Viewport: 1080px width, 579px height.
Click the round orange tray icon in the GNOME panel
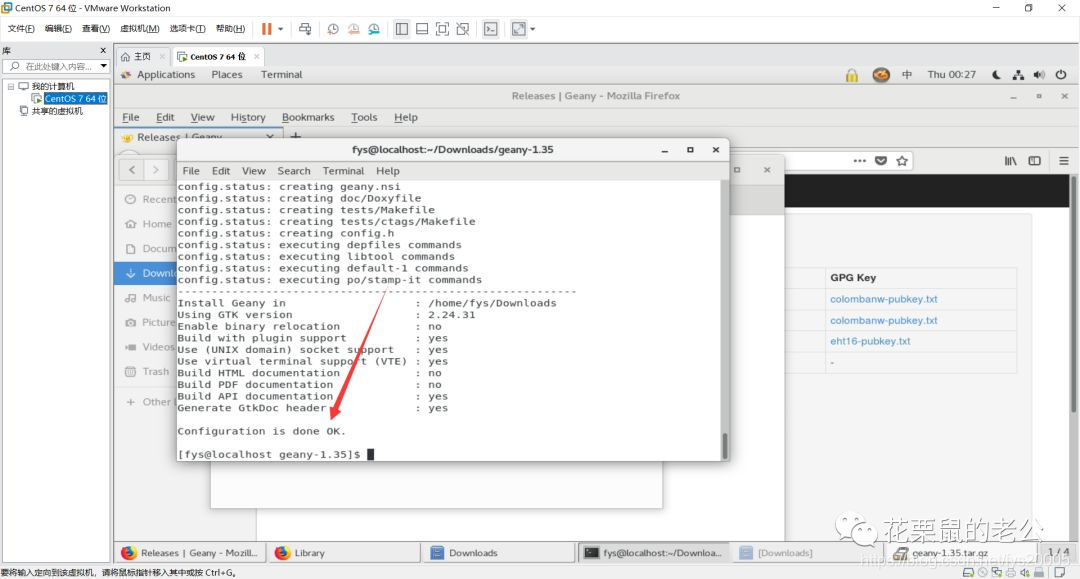(881, 75)
